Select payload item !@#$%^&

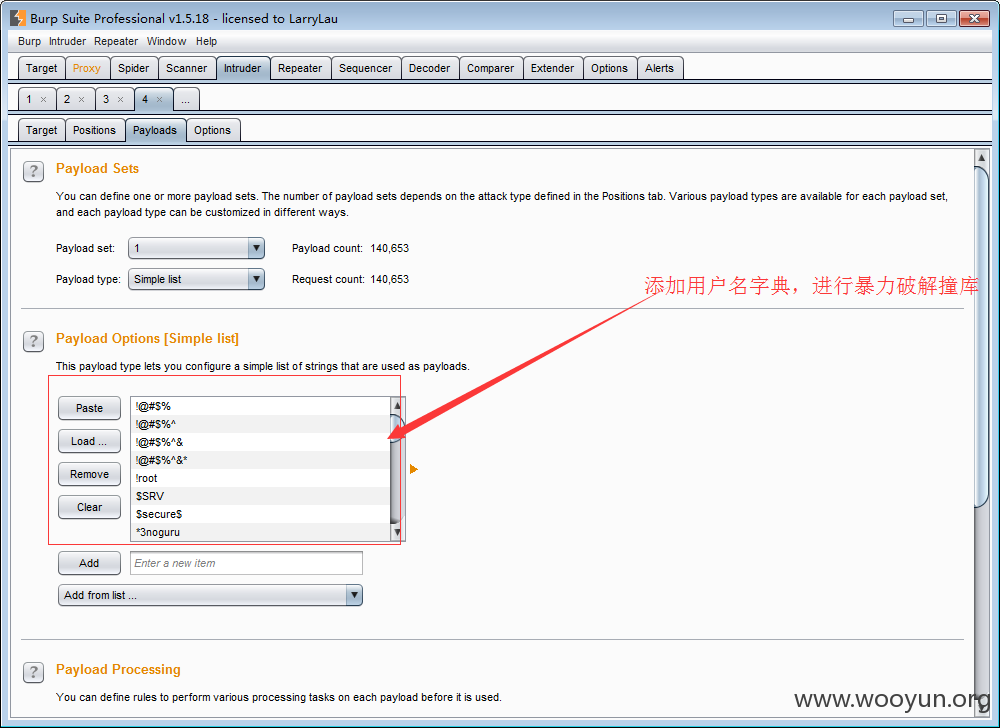(x=260, y=442)
